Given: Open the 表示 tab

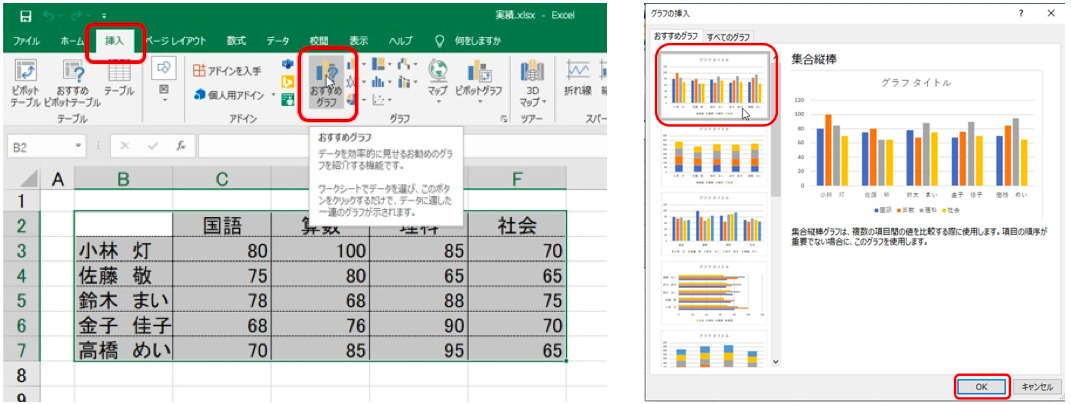Looking at the screenshot, I should (359, 41).
